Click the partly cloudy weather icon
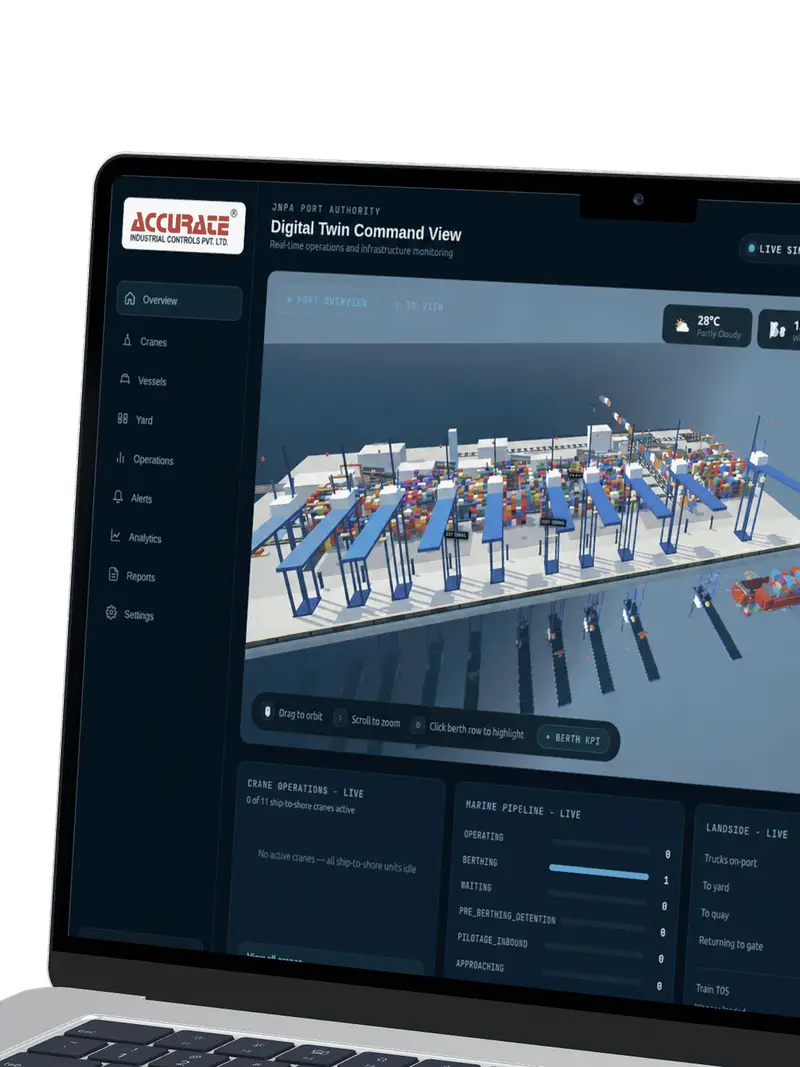Screen dimensions: 800x1067 [x=682, y=326]
